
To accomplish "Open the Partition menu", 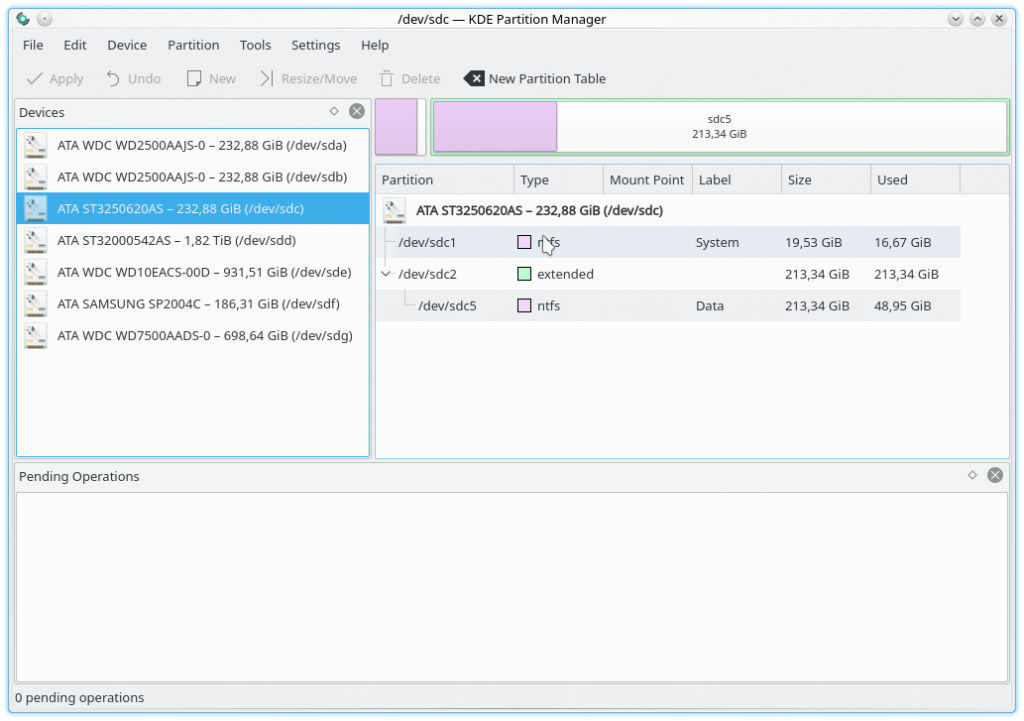I will [x=193, y=45].
